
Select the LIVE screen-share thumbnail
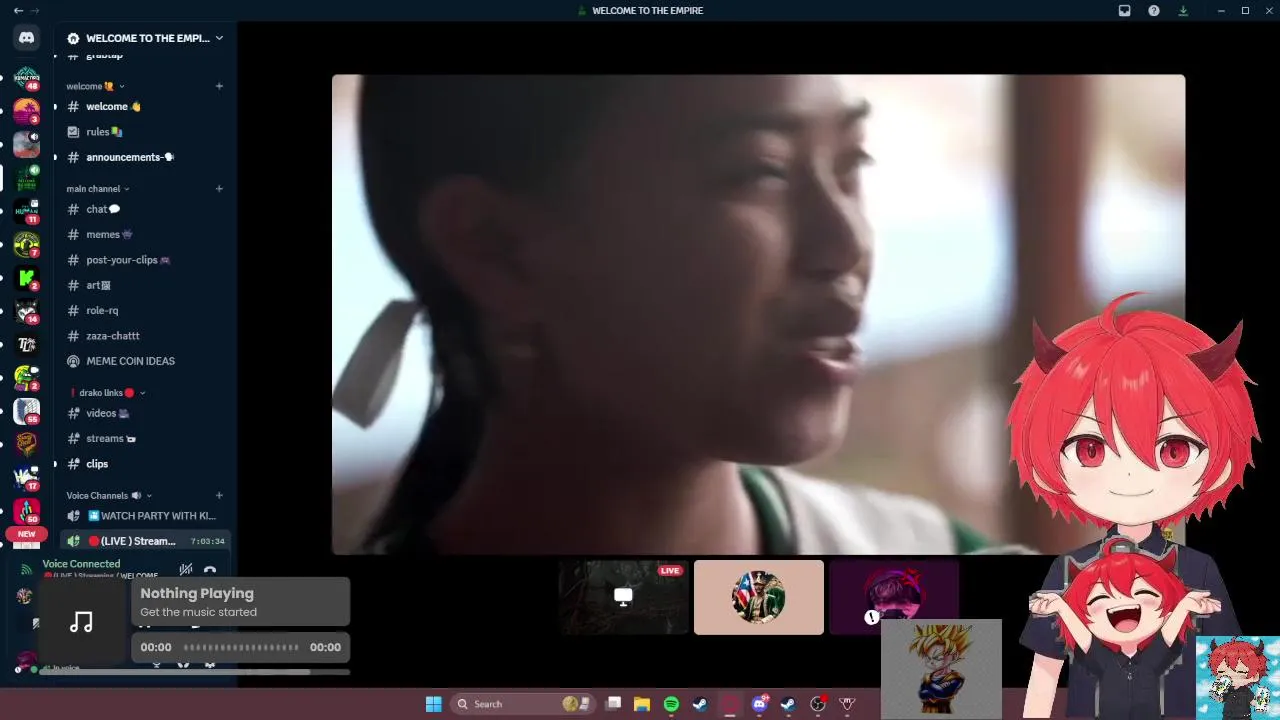point(624,597)
